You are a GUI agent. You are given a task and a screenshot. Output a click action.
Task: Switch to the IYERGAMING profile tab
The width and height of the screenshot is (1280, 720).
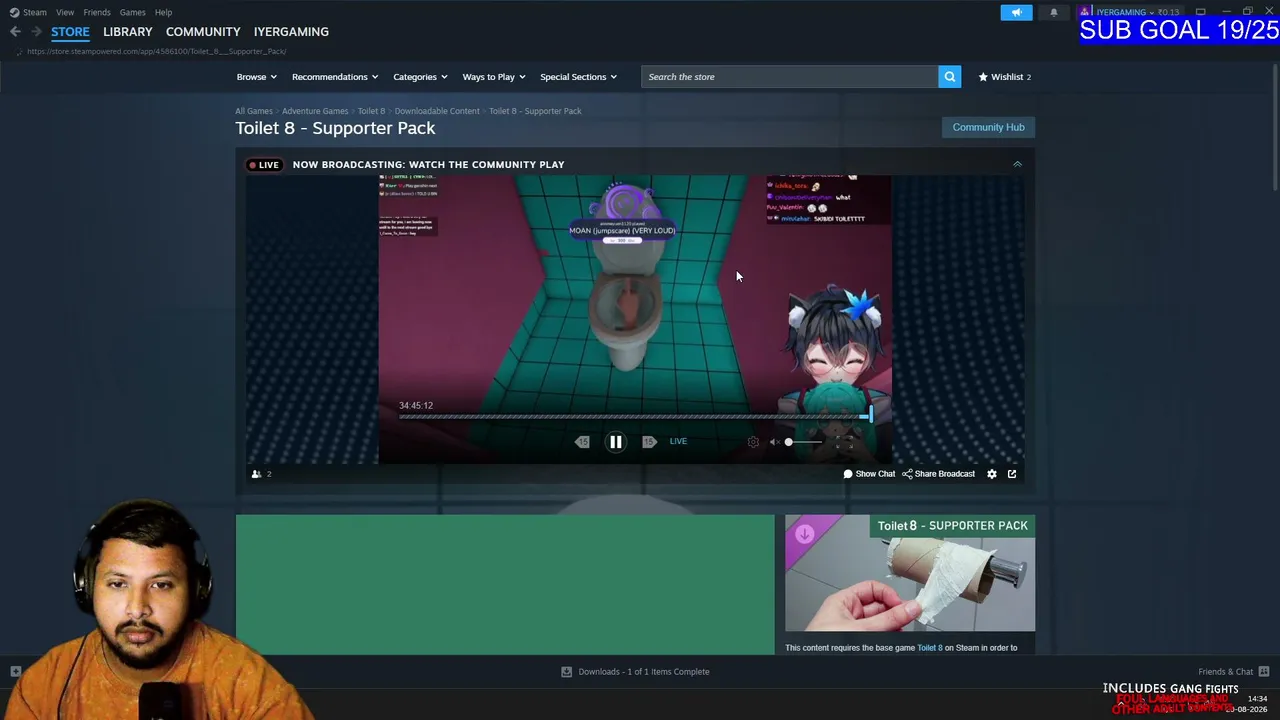[291, 32]
